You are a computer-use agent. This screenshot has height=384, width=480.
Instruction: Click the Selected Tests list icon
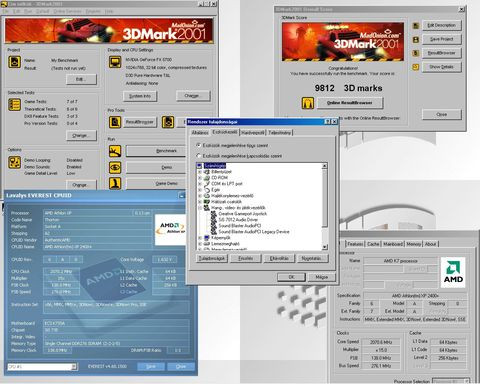[x=14, y=105]
